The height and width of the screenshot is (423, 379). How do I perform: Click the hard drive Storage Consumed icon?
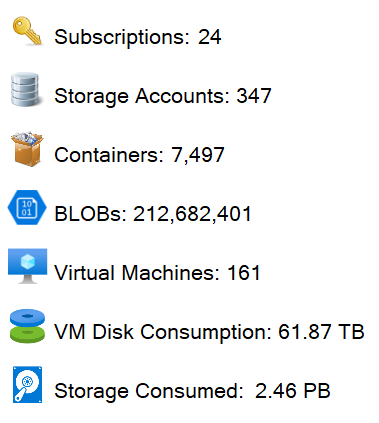pyautogui.click(x=27, y=384)
